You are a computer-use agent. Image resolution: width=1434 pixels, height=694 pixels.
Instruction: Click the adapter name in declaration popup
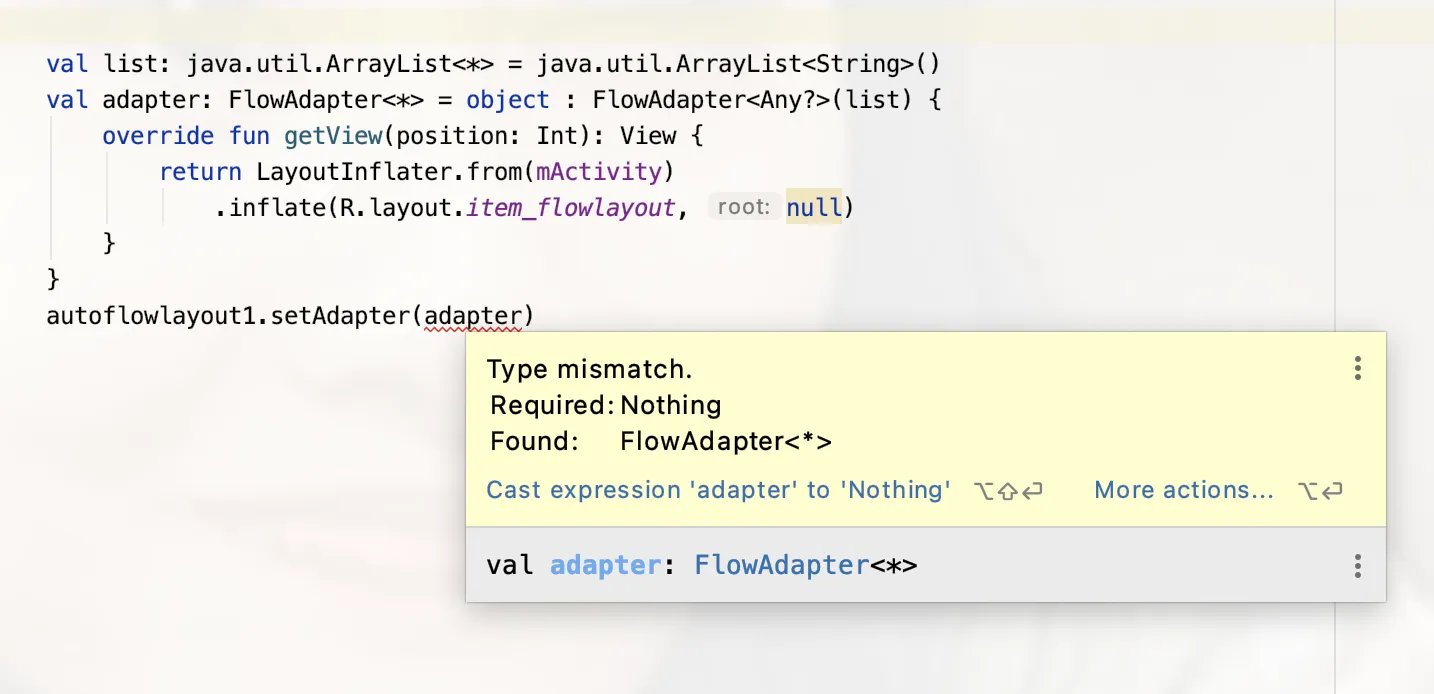[x=605, y=566]
